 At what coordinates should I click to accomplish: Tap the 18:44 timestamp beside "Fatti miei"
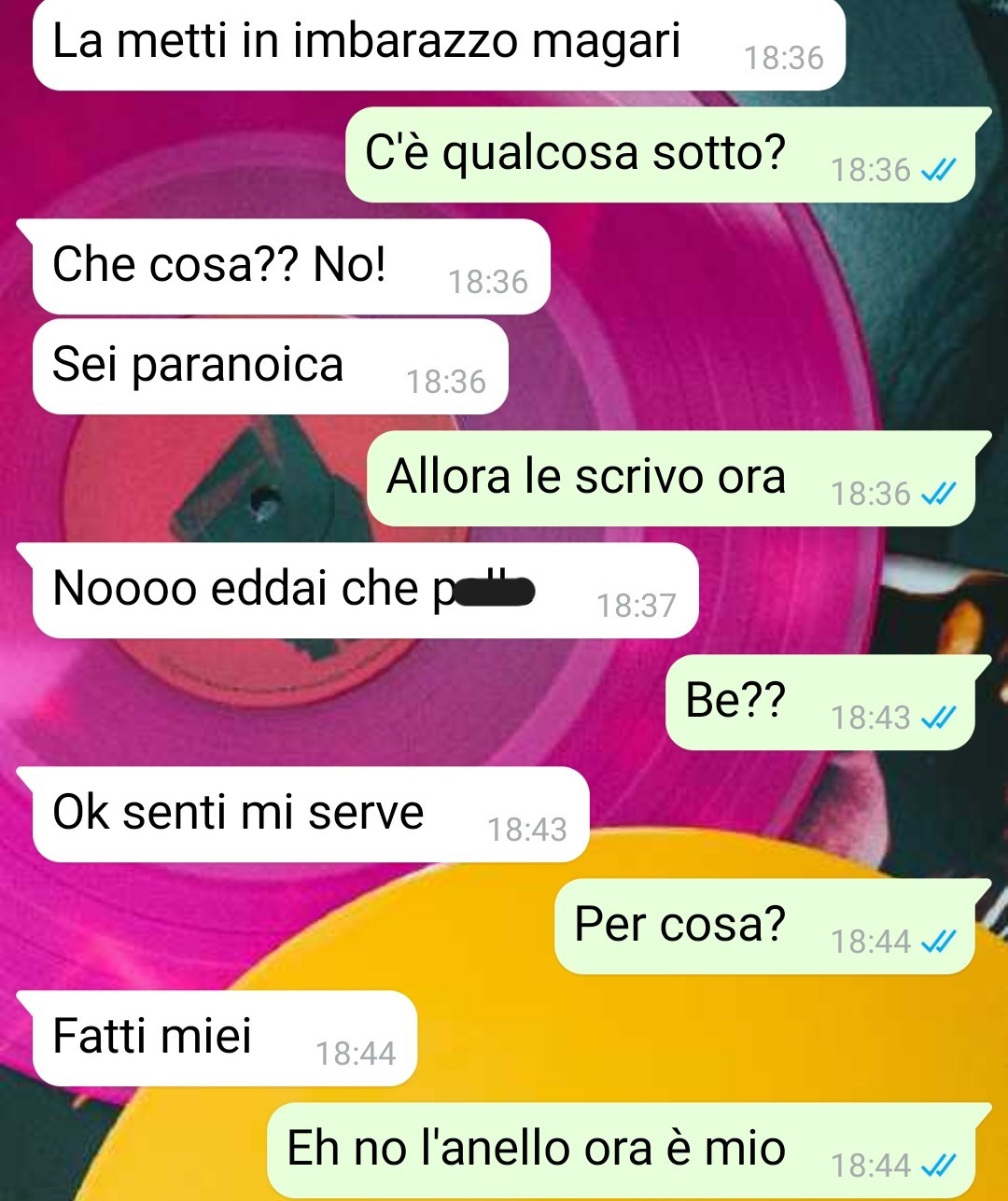point(356,1054)
